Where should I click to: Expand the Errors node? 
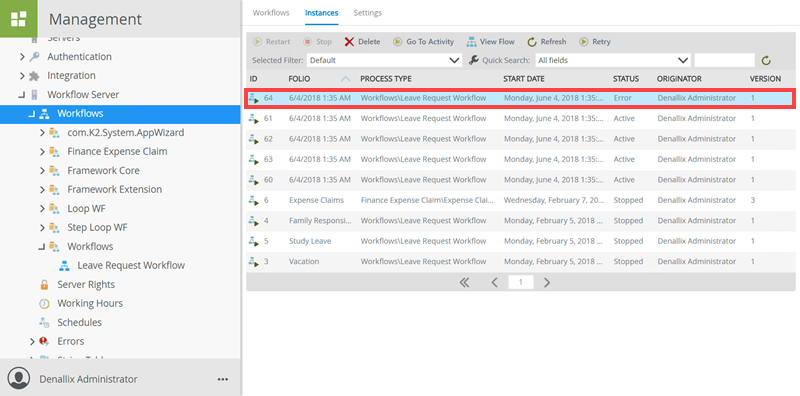pyautogui.click(x=32, y=341)
